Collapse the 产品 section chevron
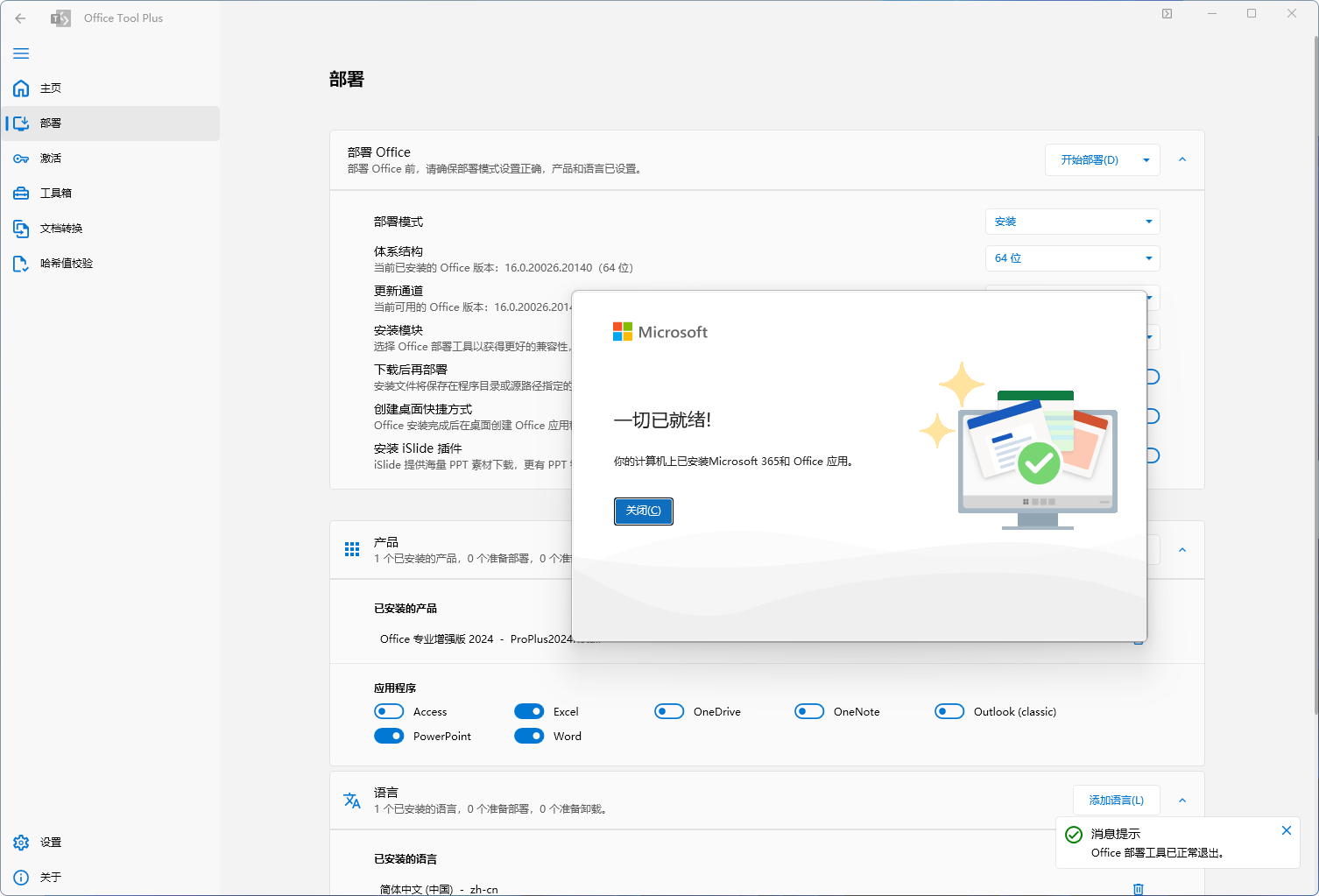This screenshot has height=896, width=1319. pyautogui.click(x=1182, y=550)
